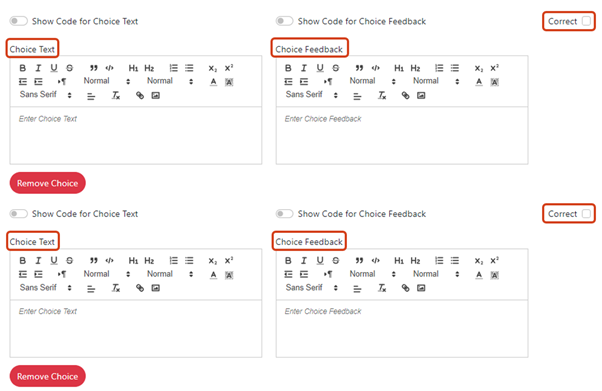602x391 pixels.
Task: Pick background color in the top Choice Feedback editor
Action: click(495, 82)
